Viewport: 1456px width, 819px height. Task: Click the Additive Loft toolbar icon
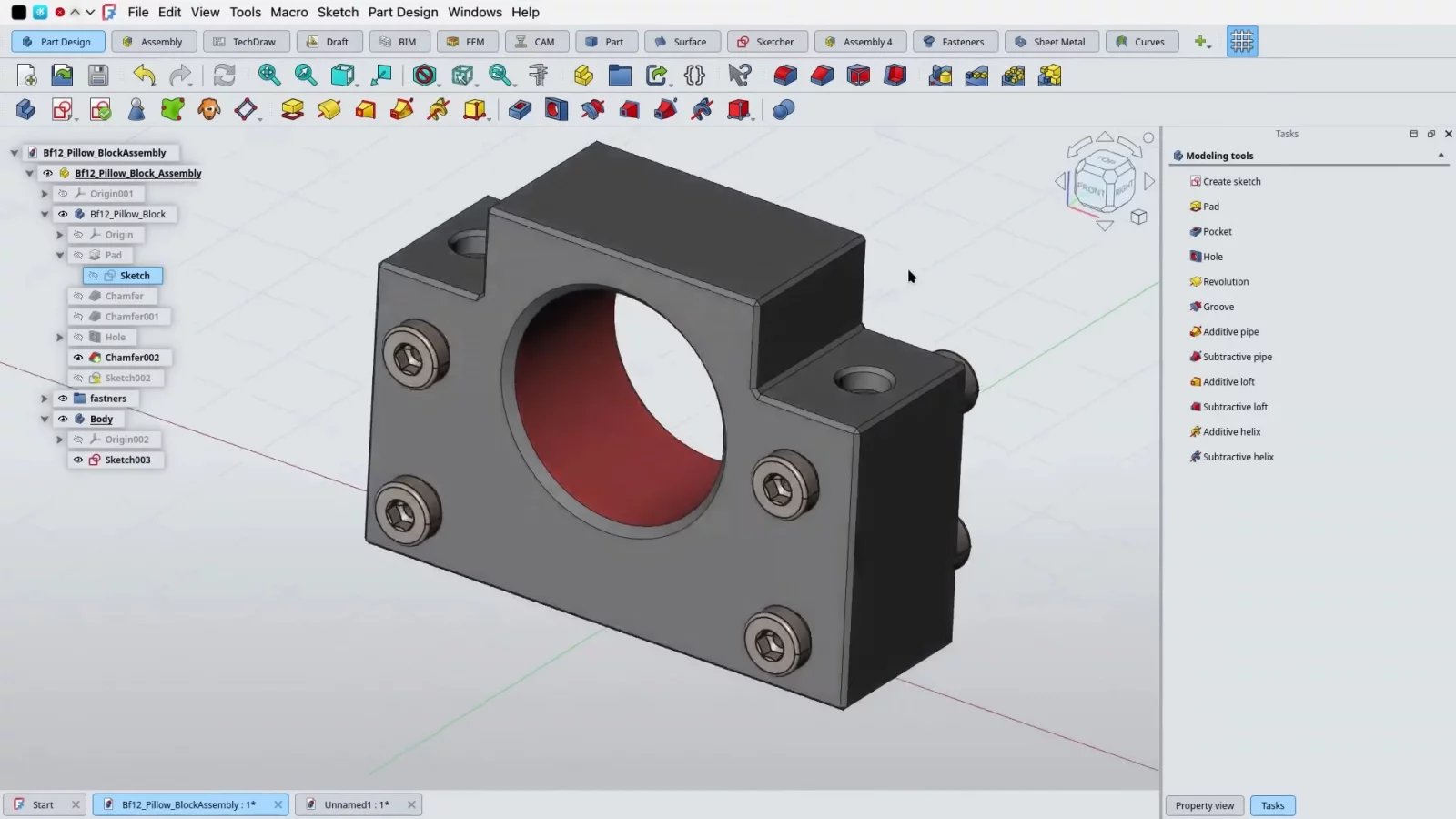click(365, 110)
